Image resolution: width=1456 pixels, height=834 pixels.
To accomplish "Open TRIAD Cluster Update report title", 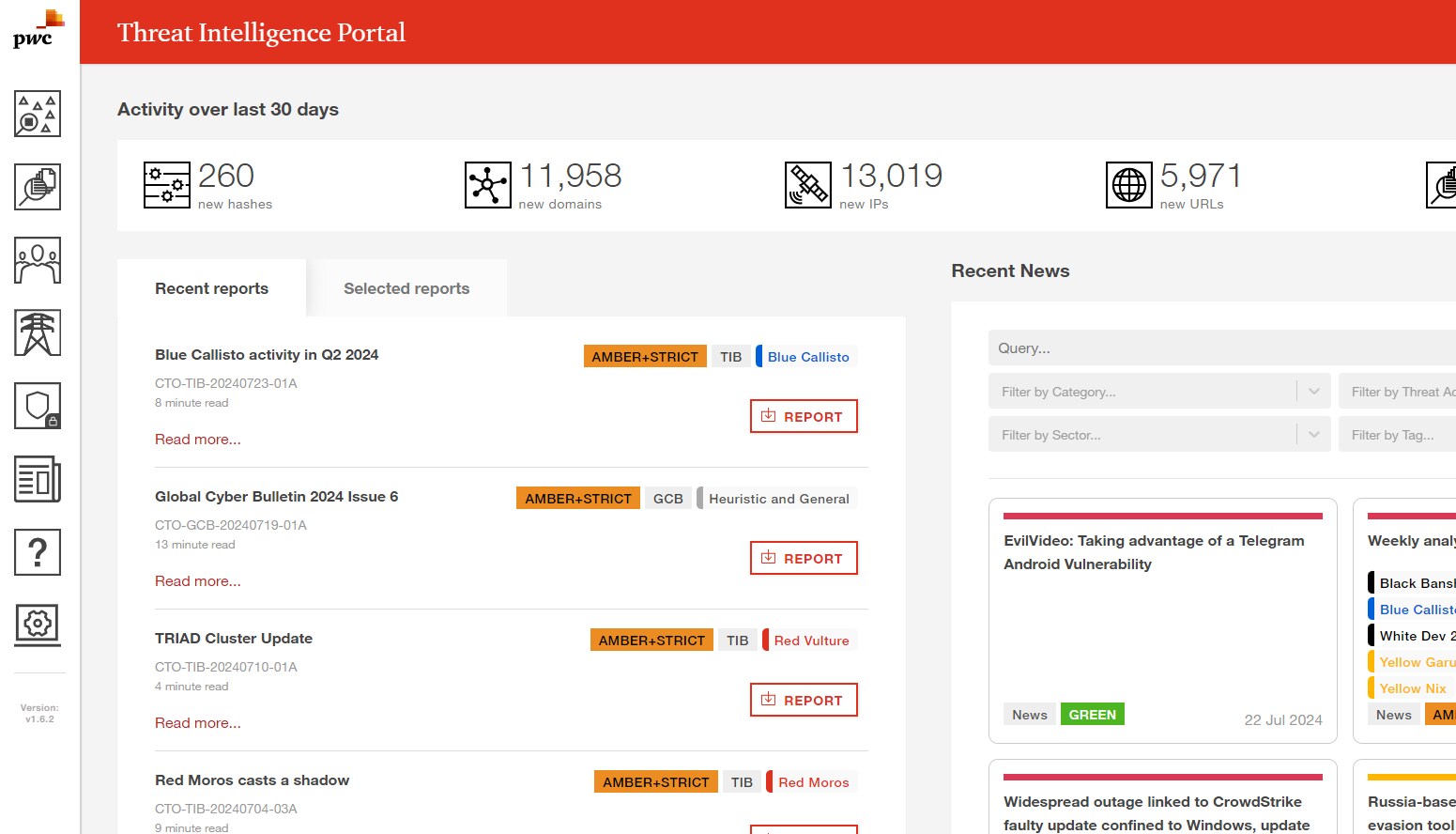I will [234, 639].
